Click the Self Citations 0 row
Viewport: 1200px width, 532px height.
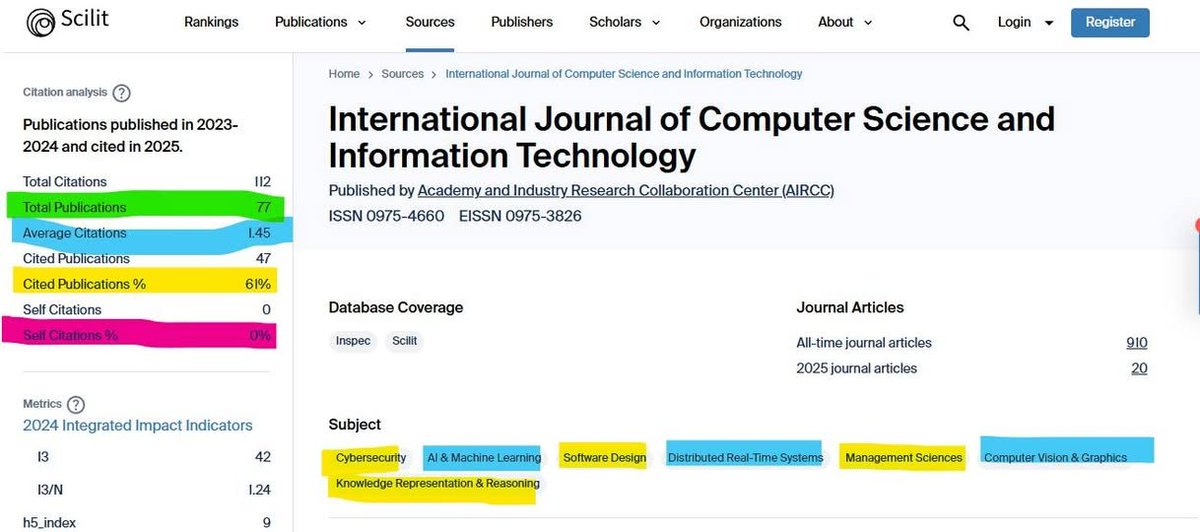coord(147,309)
